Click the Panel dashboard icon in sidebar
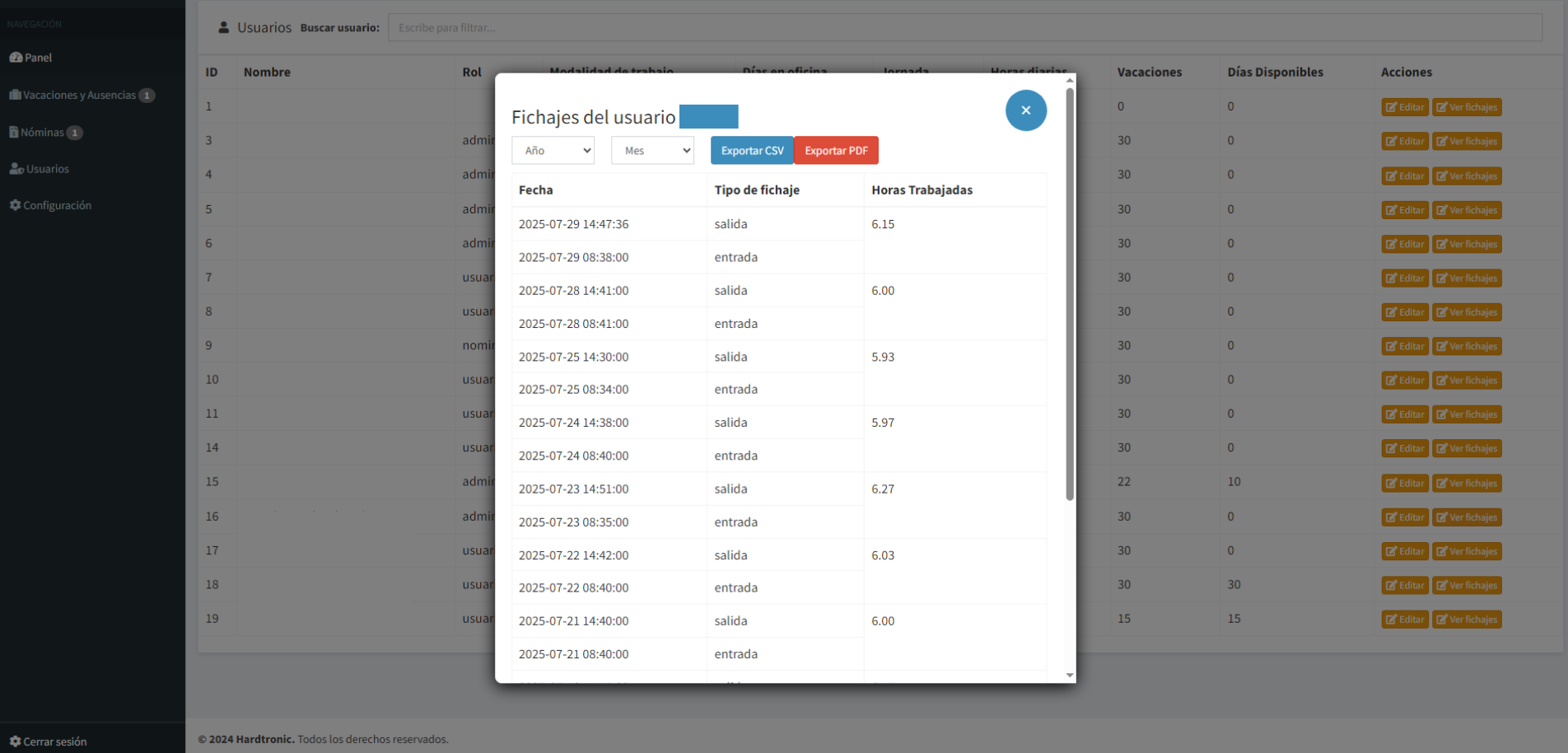This screenshot has height=753, width=1568. coord(16,58)
